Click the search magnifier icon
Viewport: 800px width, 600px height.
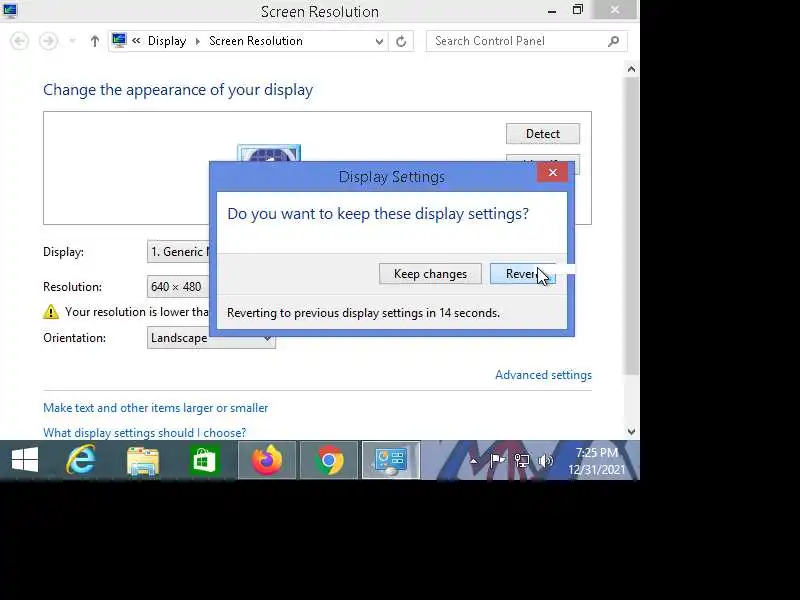[613, 41]
